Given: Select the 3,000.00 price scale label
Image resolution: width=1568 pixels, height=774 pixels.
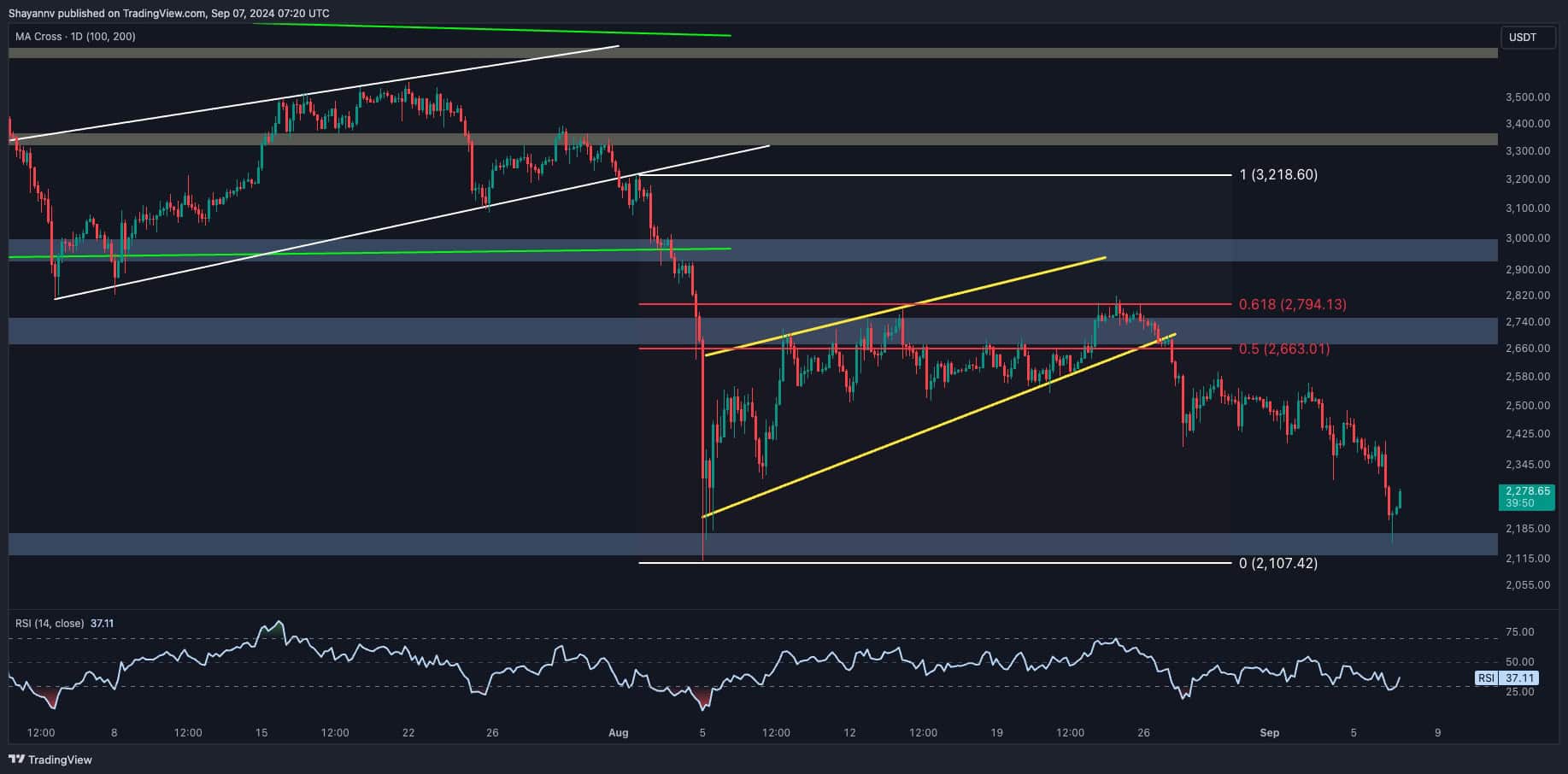Looking at the screenshot, I should [x=1527, y=238].
